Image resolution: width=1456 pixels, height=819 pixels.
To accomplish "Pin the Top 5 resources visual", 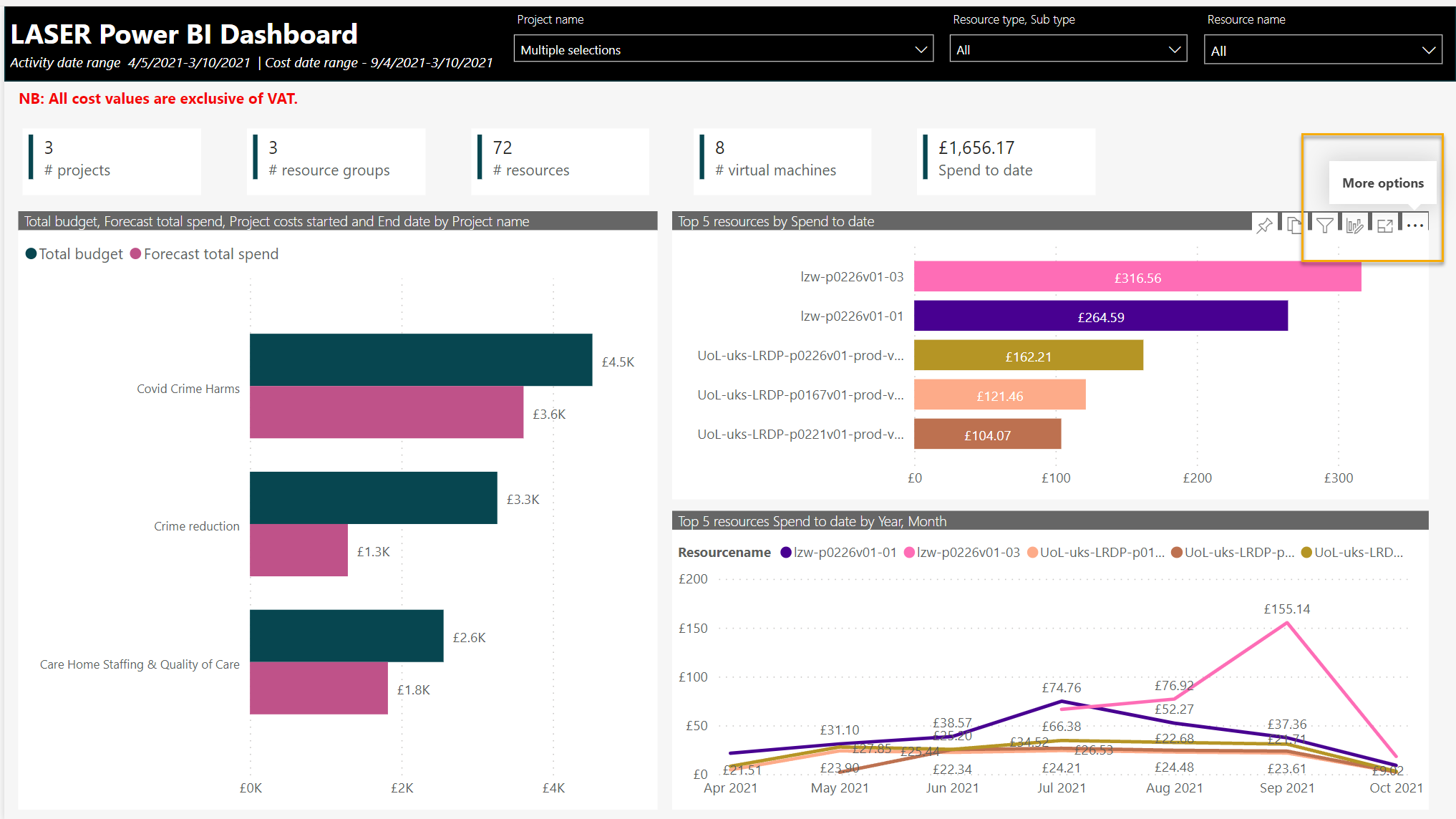I will point(1265,226).
